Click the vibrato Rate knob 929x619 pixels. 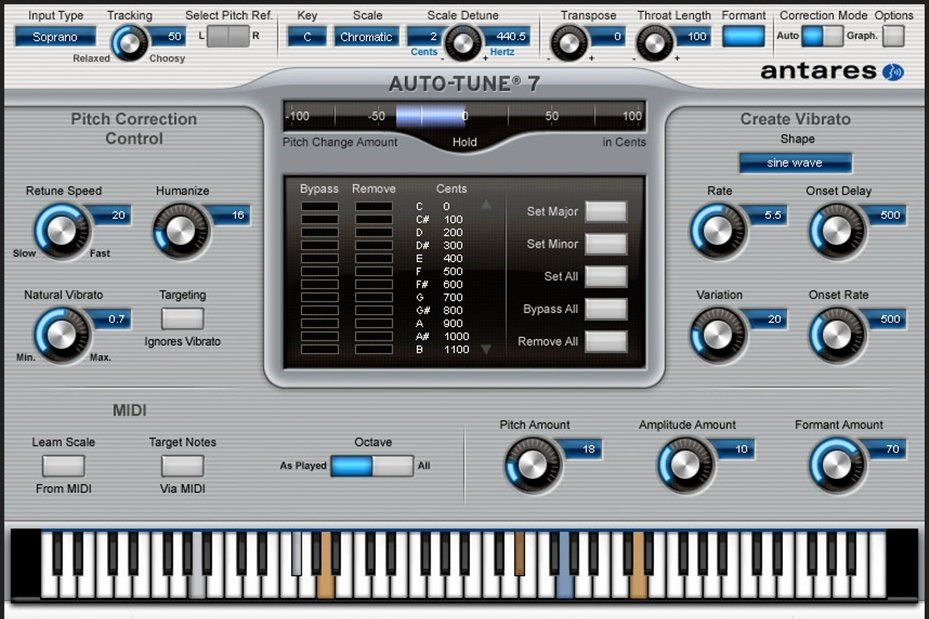717,231
